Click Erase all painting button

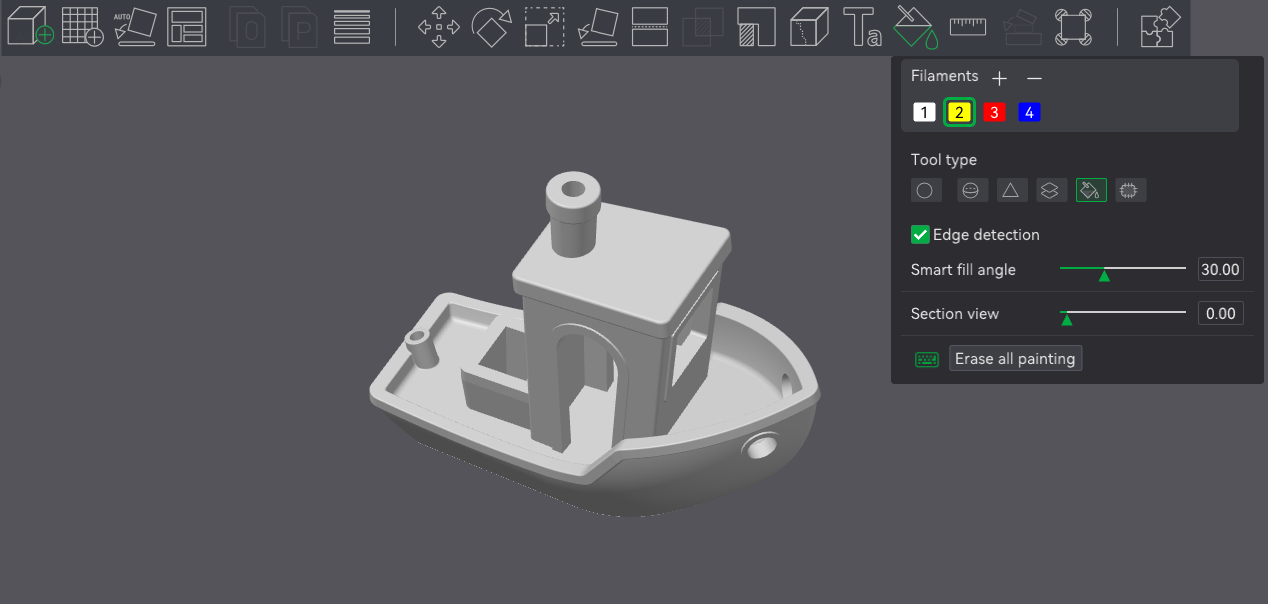click(x=1015, y=359)
